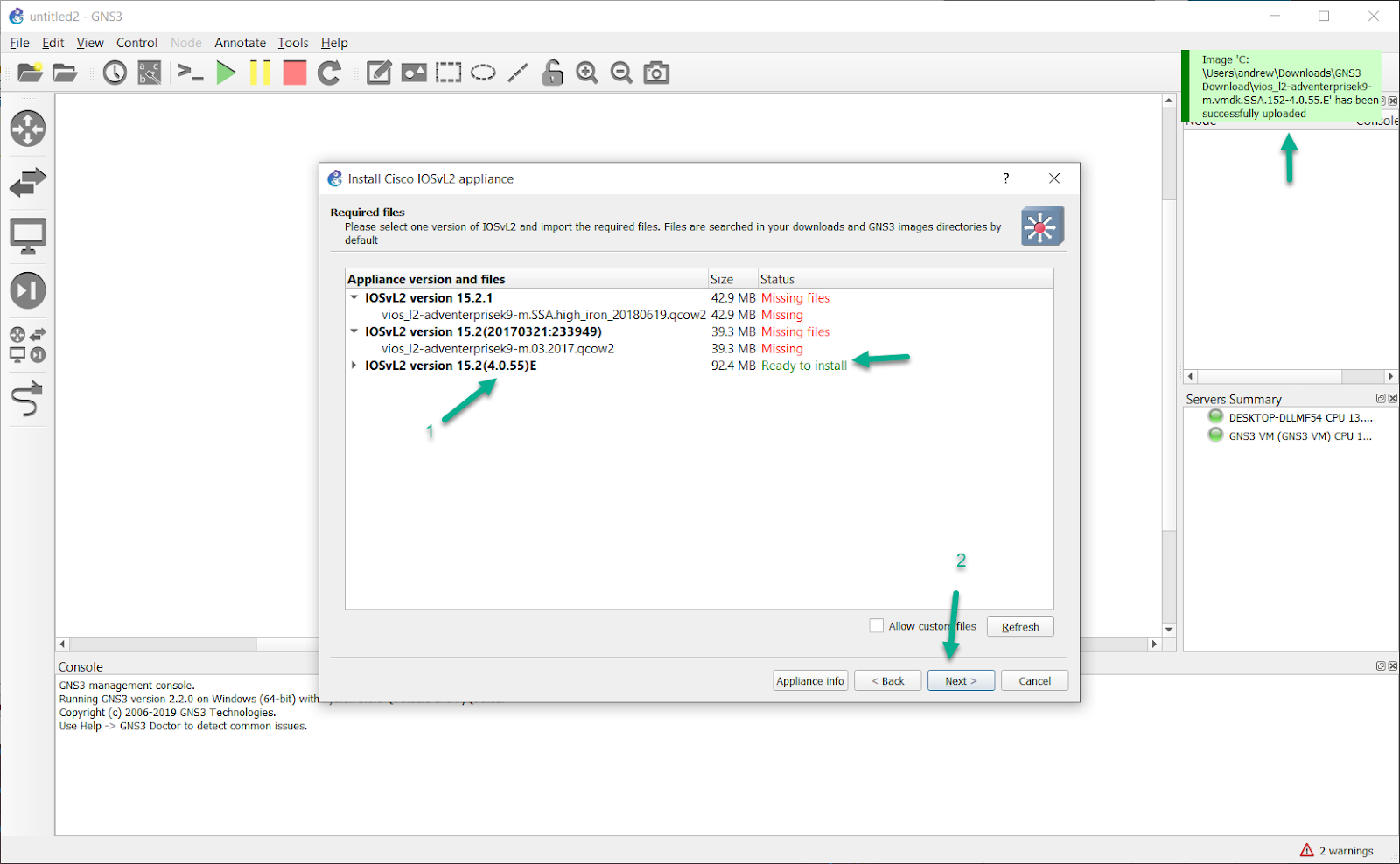Click workspace vertical scrollbar down arrow

point(1169,630)
